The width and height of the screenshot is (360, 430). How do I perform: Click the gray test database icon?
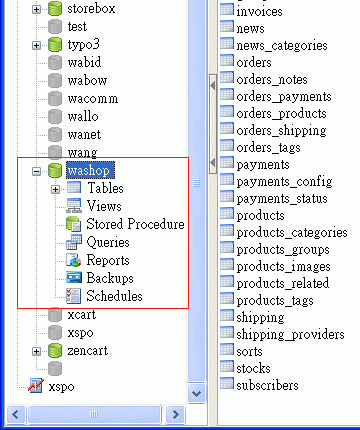coord(55,27)
